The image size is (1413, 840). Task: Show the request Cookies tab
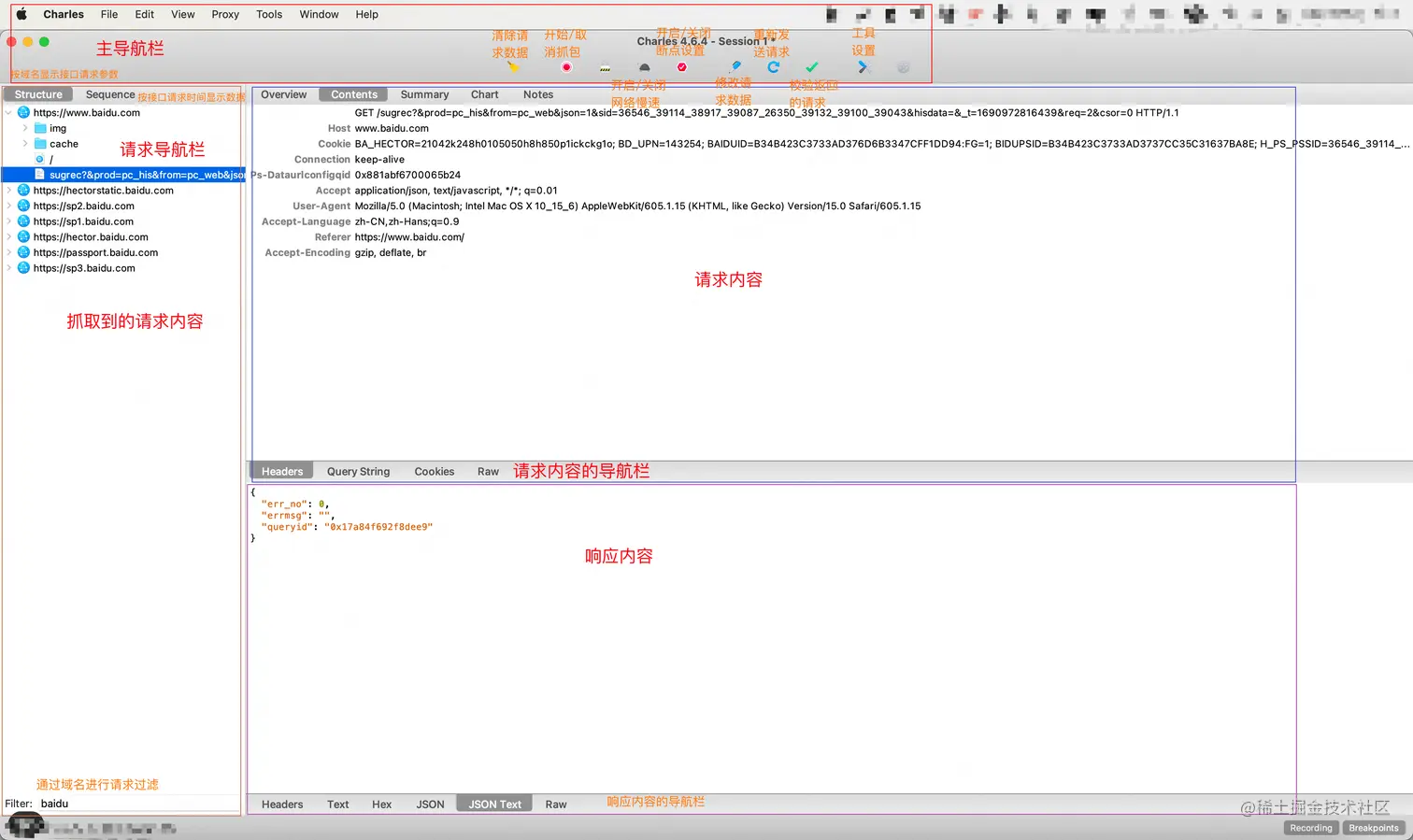pos(435,472)
